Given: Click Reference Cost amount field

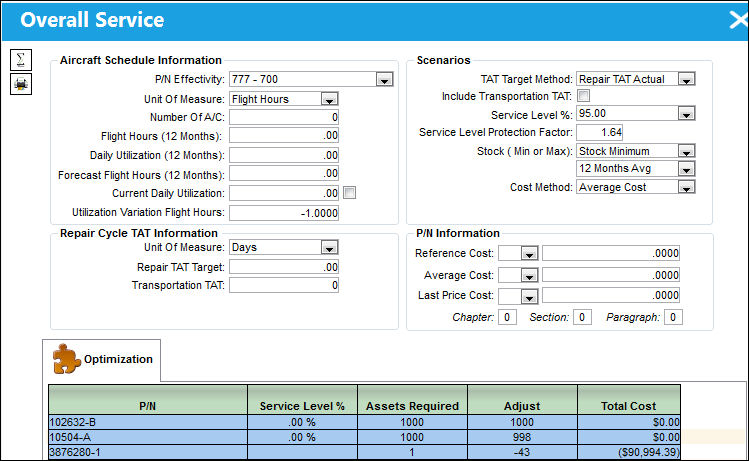Looking at the screenshot, I should [611, 253].
